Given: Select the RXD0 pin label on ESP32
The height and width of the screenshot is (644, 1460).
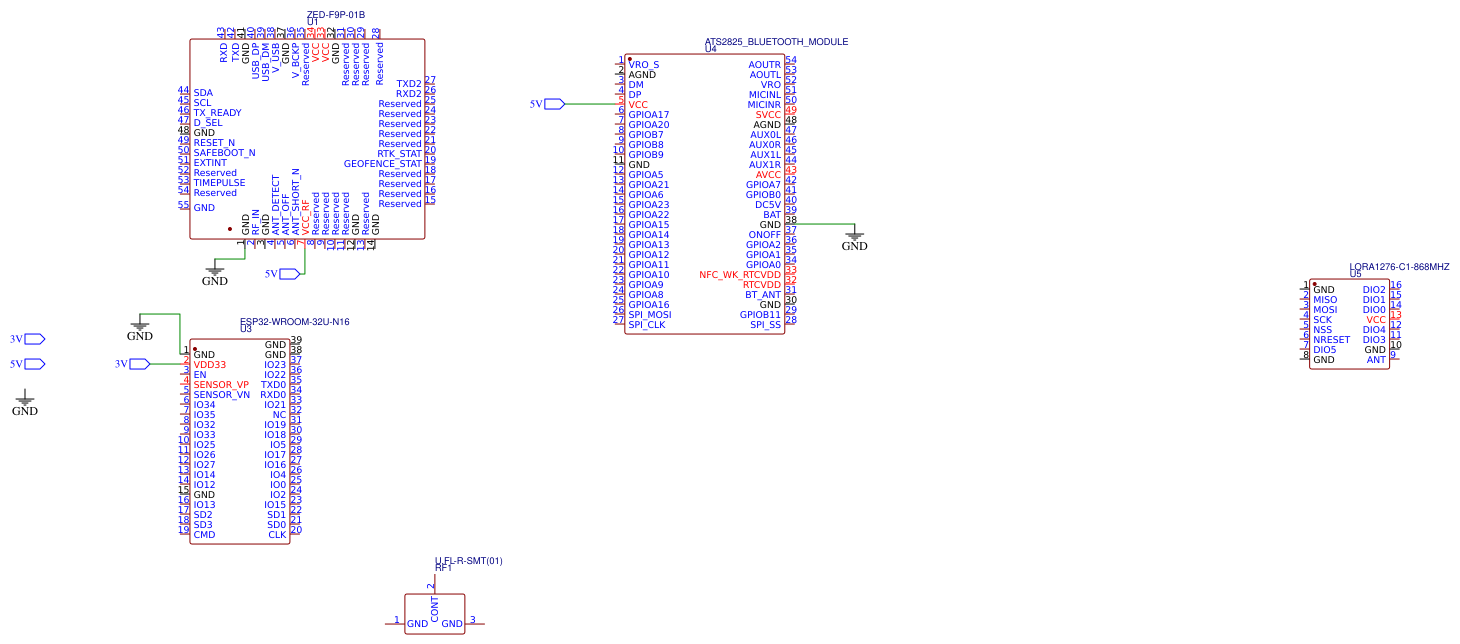Looking at the screenshot, I should tap(274, 395).
